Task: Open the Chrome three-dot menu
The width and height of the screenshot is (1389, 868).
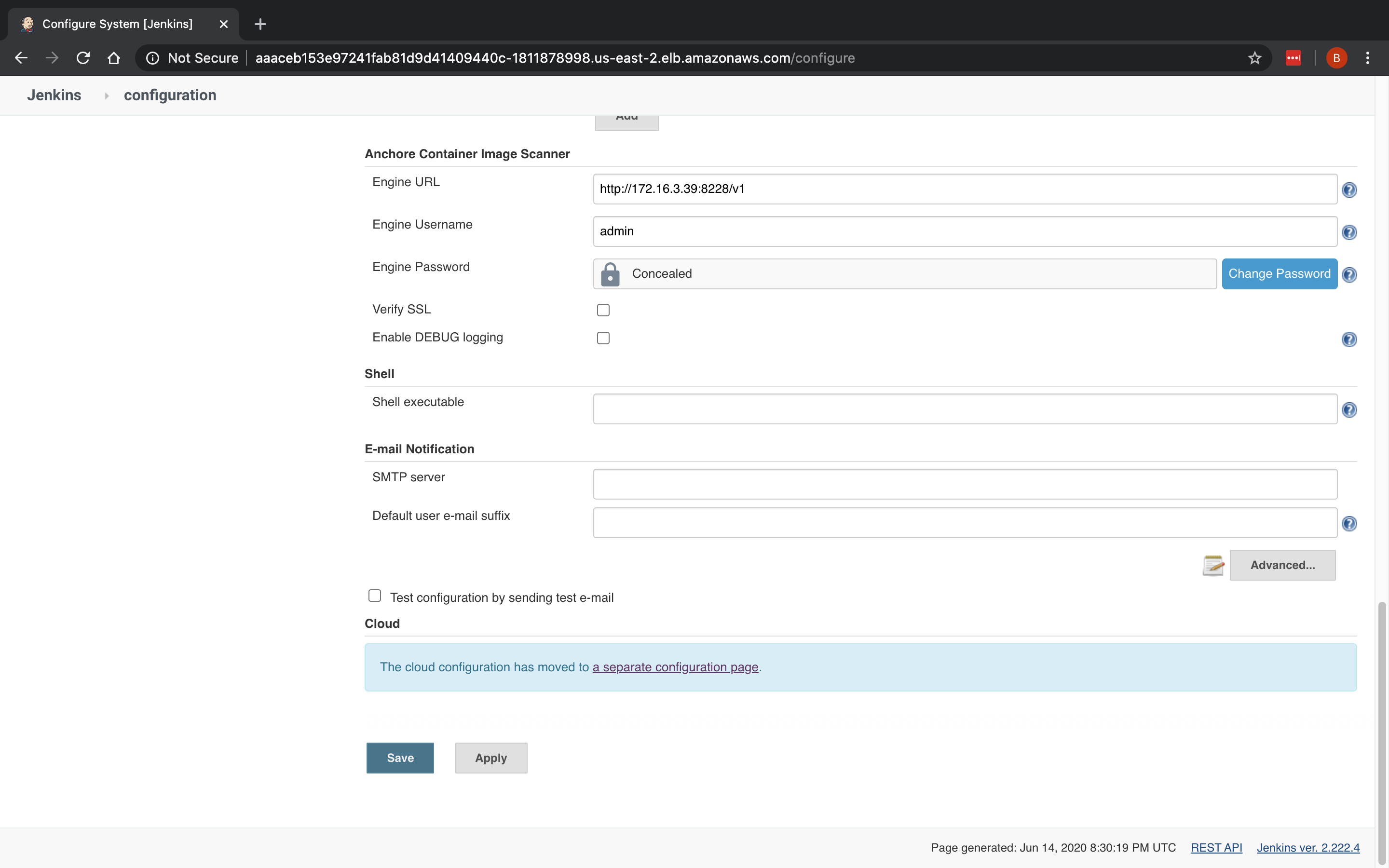Action: click(x=1368, y=58)
